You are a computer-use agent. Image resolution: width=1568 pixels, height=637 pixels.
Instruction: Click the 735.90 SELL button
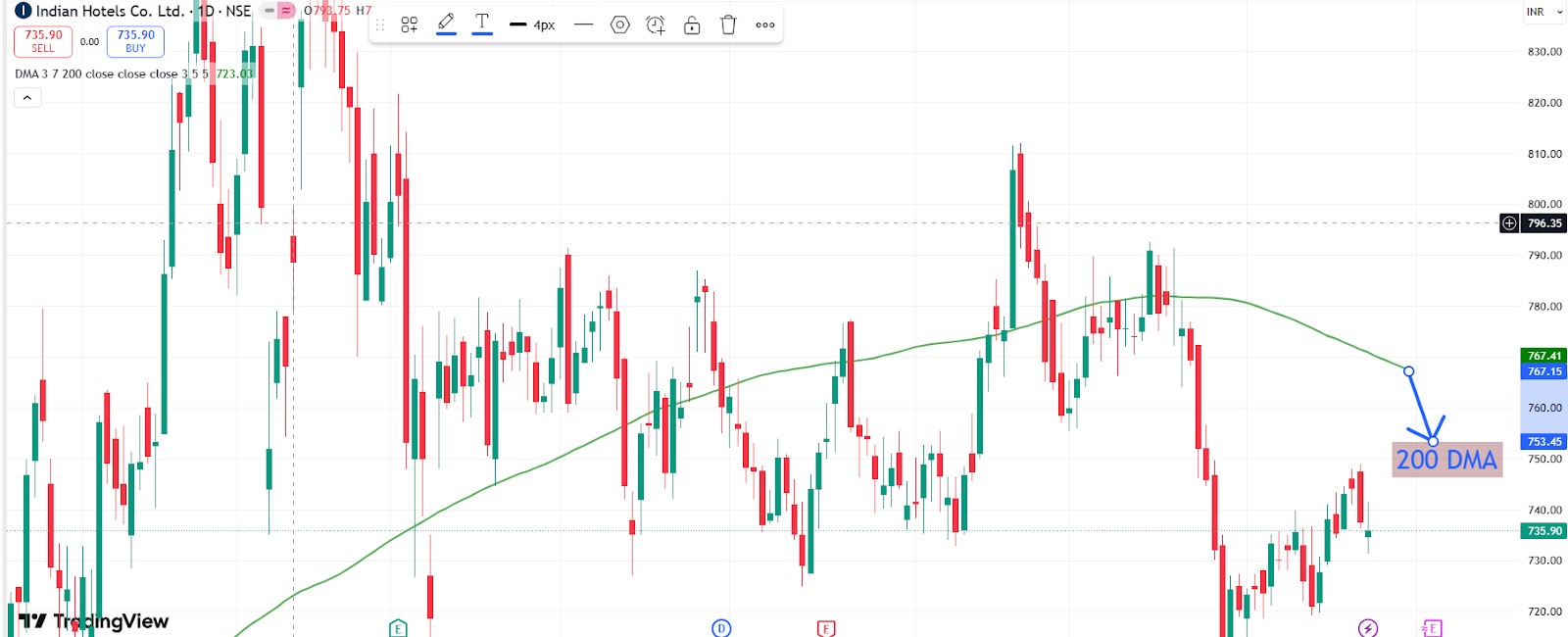pos(43,41)
